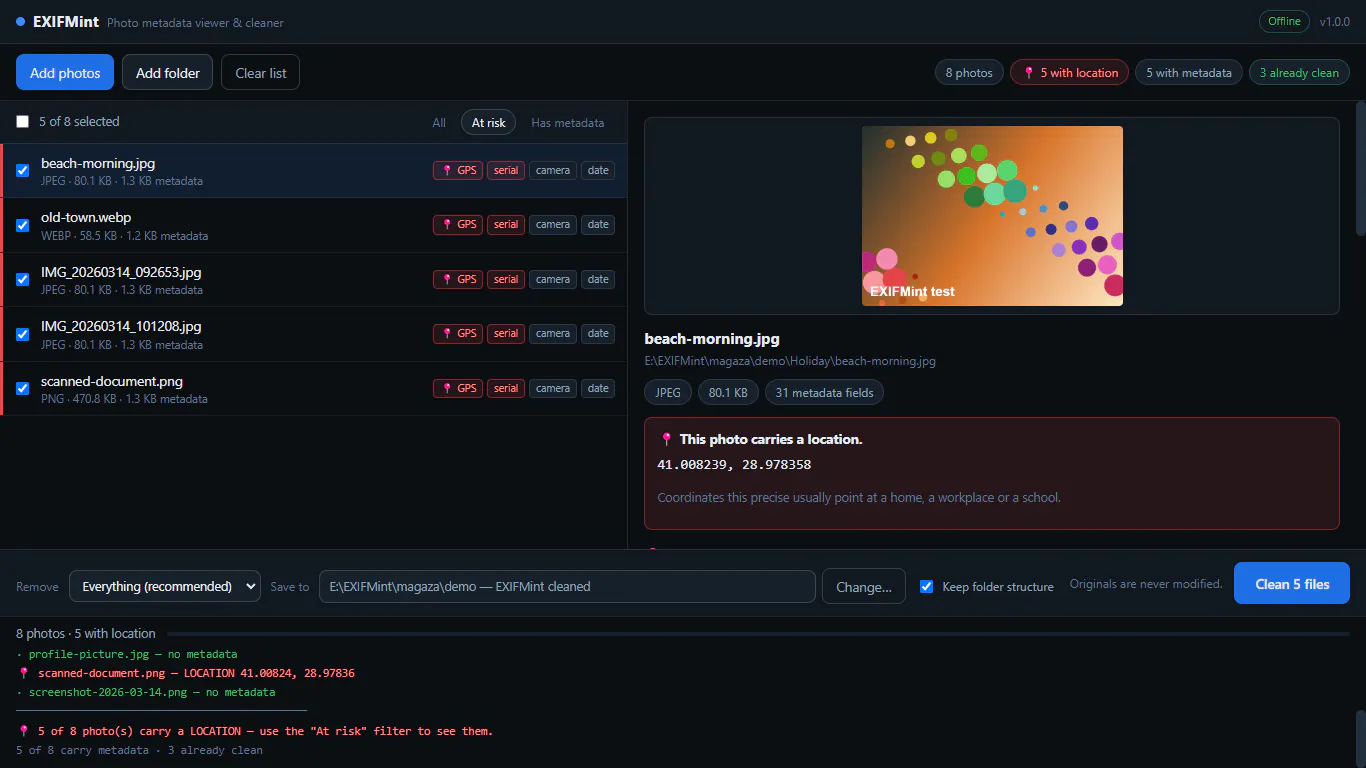Click the Offline status badge

click(x=1284, y=21)
